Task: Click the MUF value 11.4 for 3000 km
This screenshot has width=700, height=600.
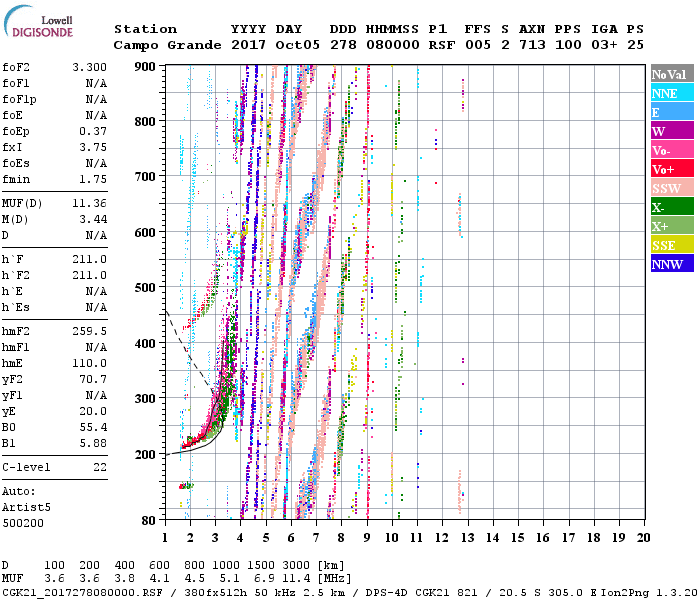Action: click(296, 579)
